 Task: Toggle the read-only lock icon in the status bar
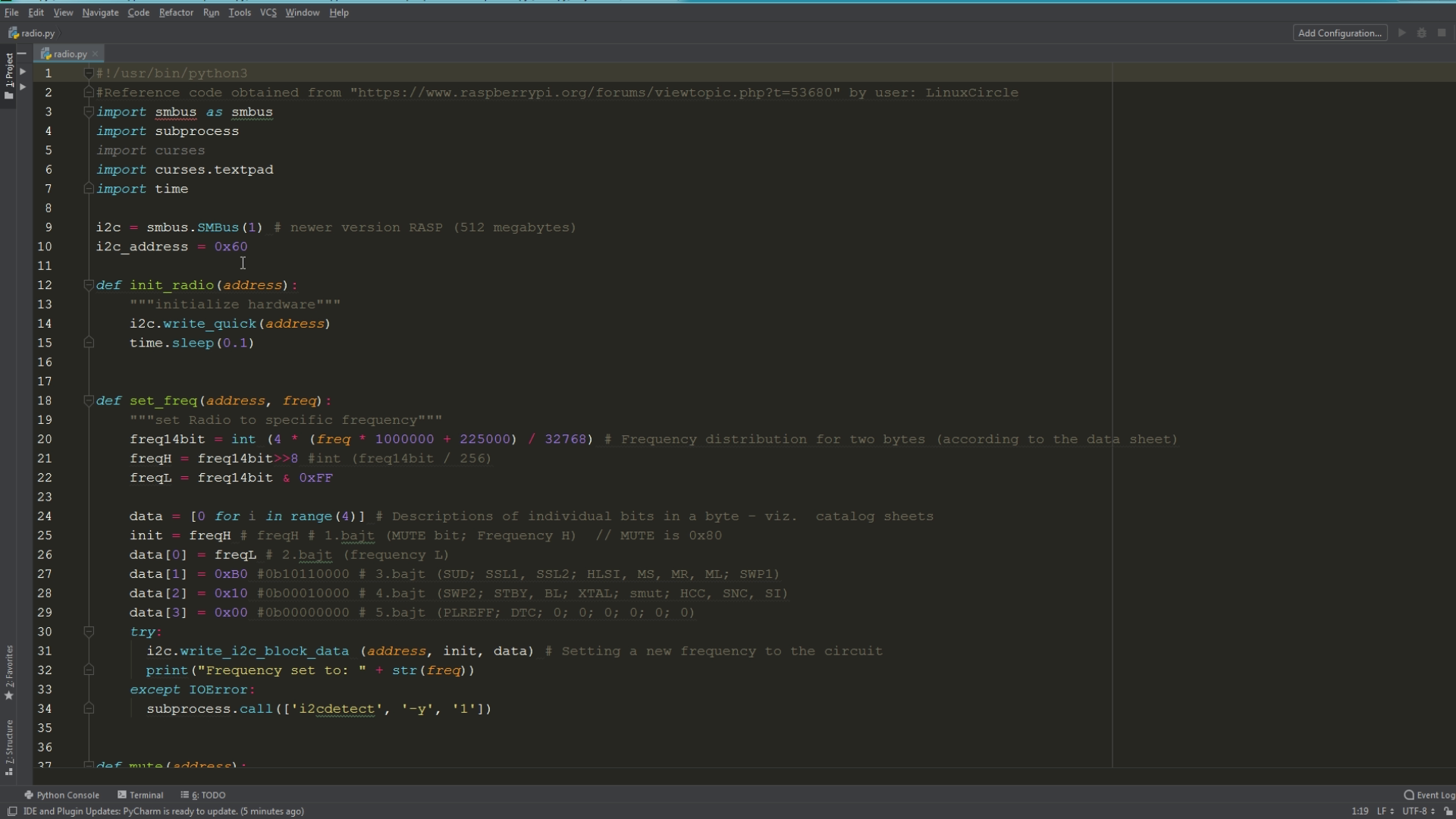coord(1448,811)
